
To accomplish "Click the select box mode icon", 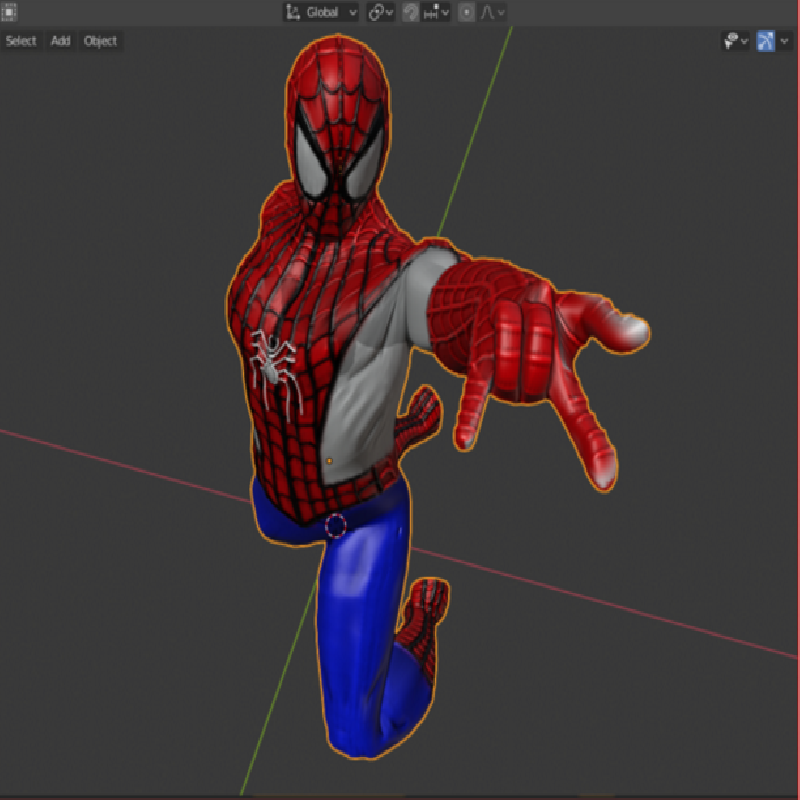I will [x=9, y=12].
